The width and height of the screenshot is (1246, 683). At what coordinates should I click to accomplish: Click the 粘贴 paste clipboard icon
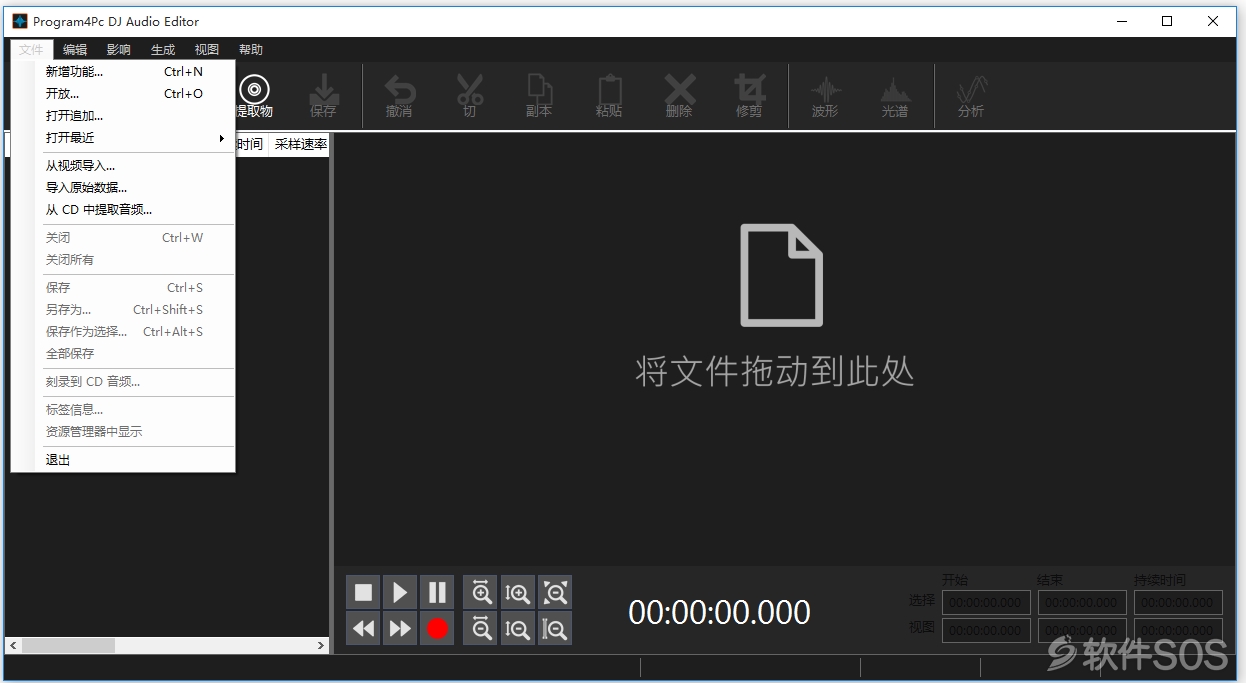point(609,89)
